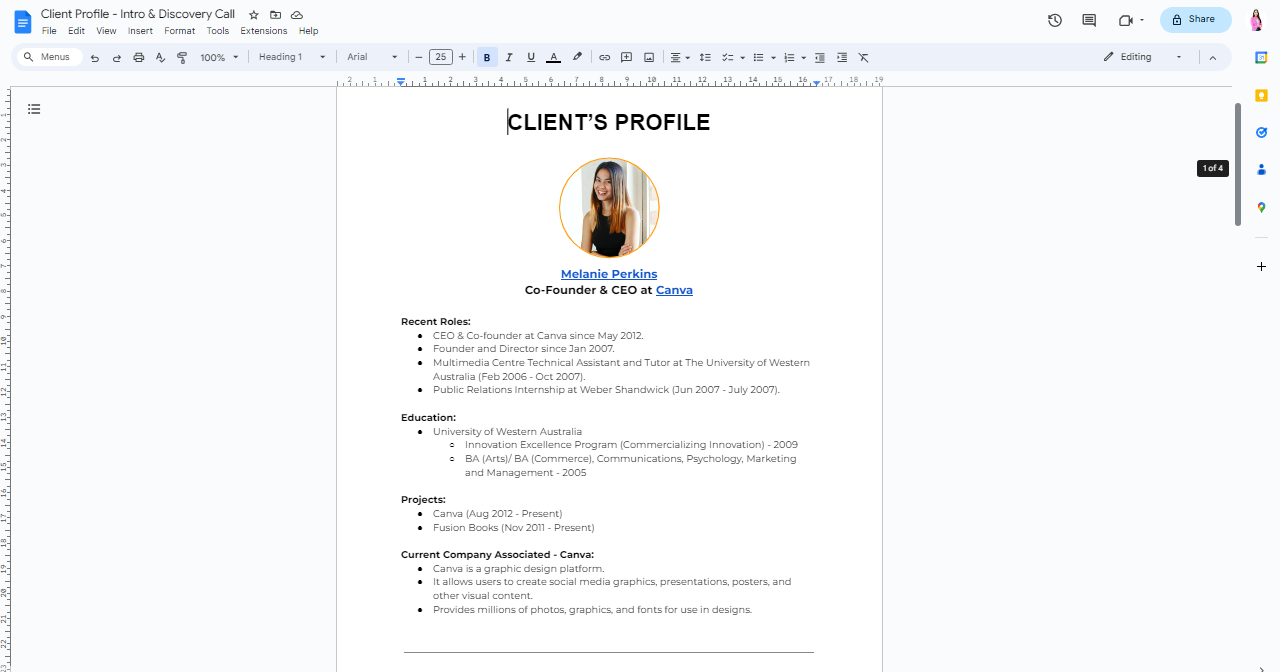This screenshot has height=672, width=1280.
Task: Star the document with the star icon
Action: [254, 15]
